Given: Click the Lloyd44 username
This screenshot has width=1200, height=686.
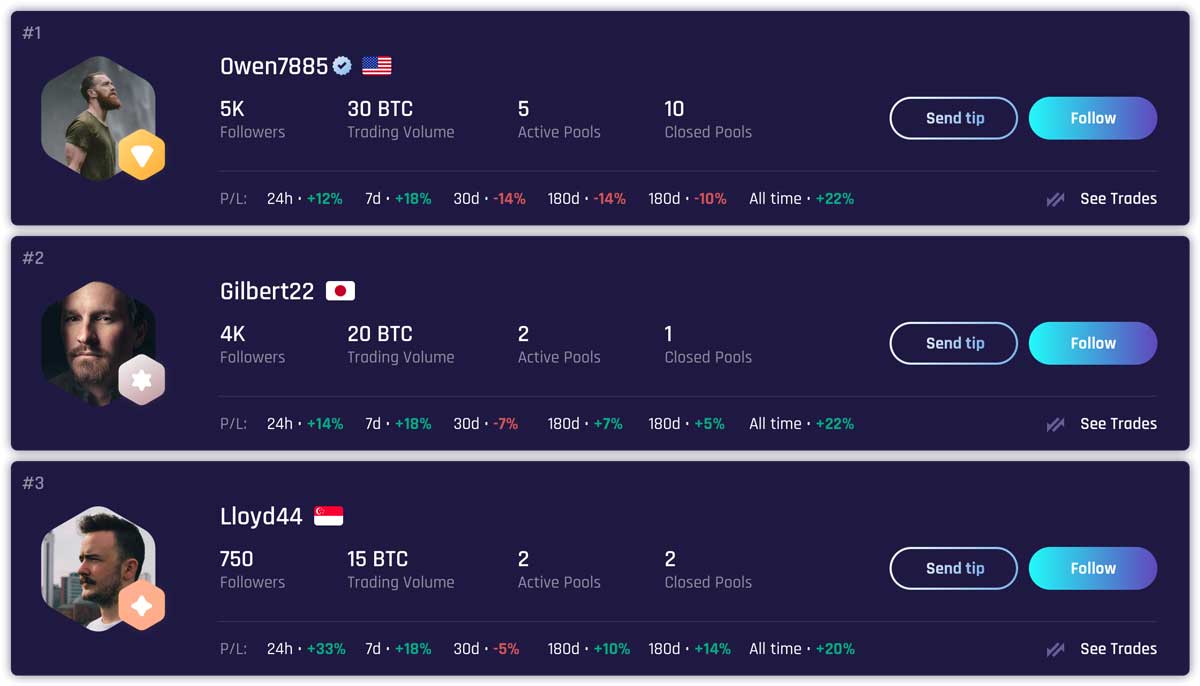Looking at the screenshot, I should click(x=261, y=517).
